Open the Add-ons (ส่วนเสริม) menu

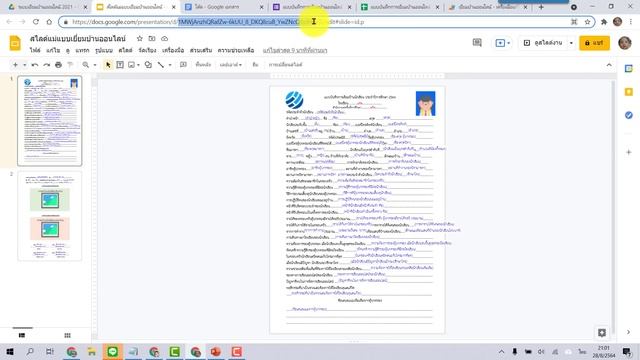201,50
